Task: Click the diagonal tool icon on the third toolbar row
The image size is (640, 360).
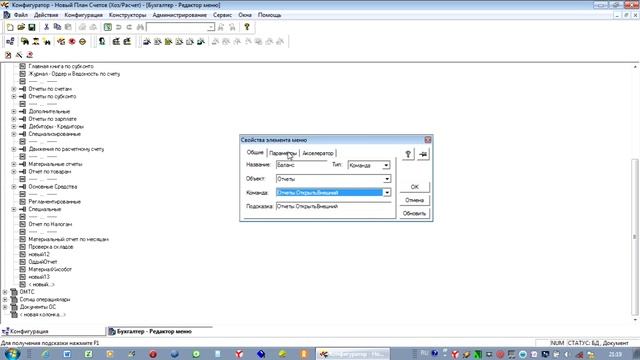Action: click(19, 55)
